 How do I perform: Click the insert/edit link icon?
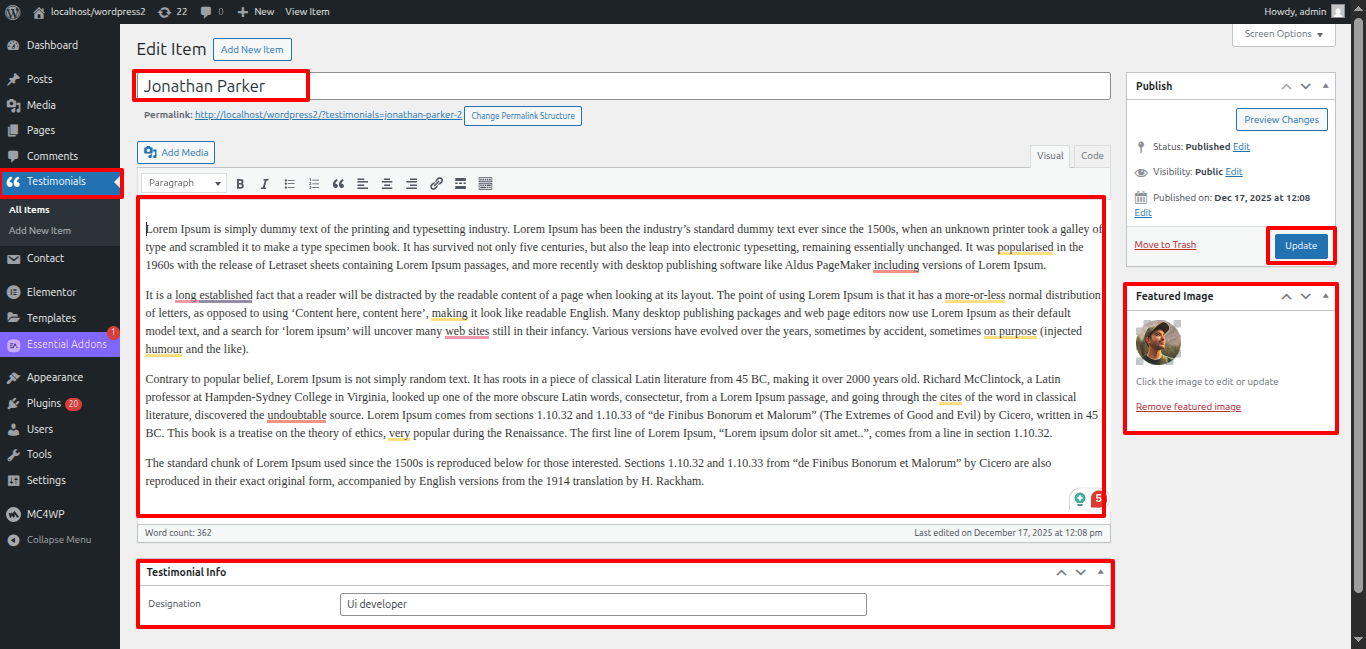436,184
